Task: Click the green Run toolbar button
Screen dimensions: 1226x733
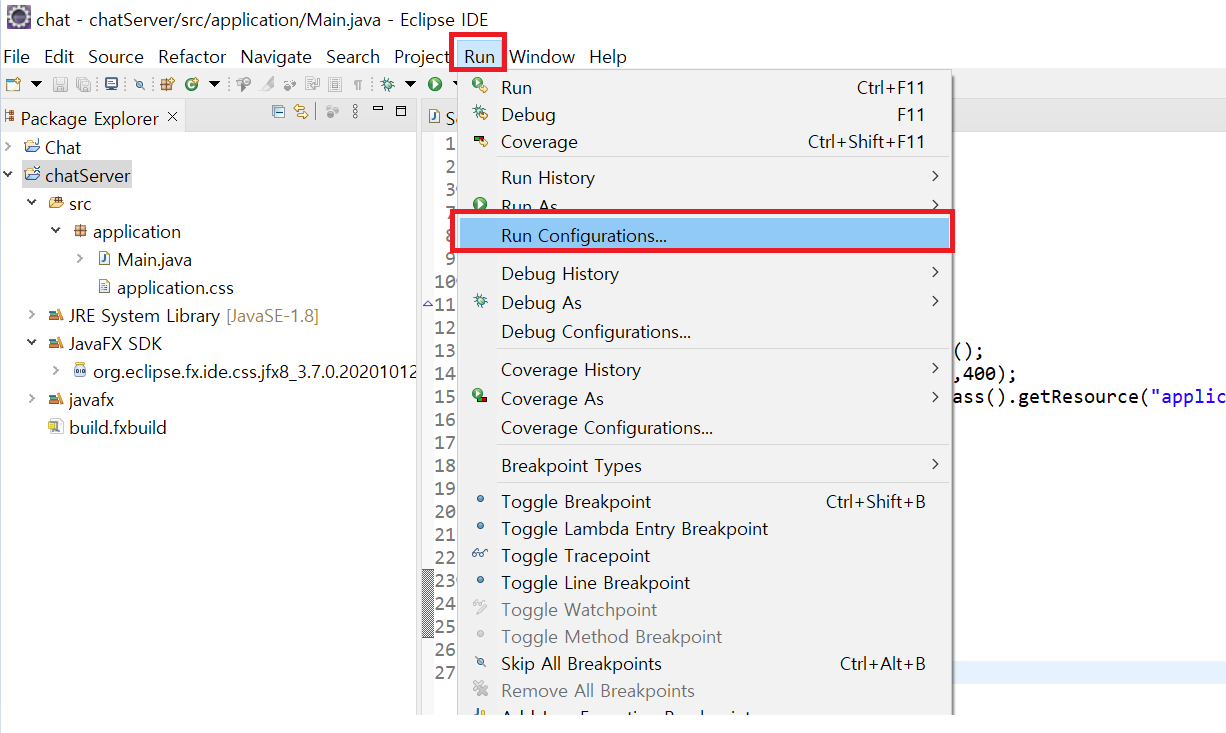Action: (434, 84)
